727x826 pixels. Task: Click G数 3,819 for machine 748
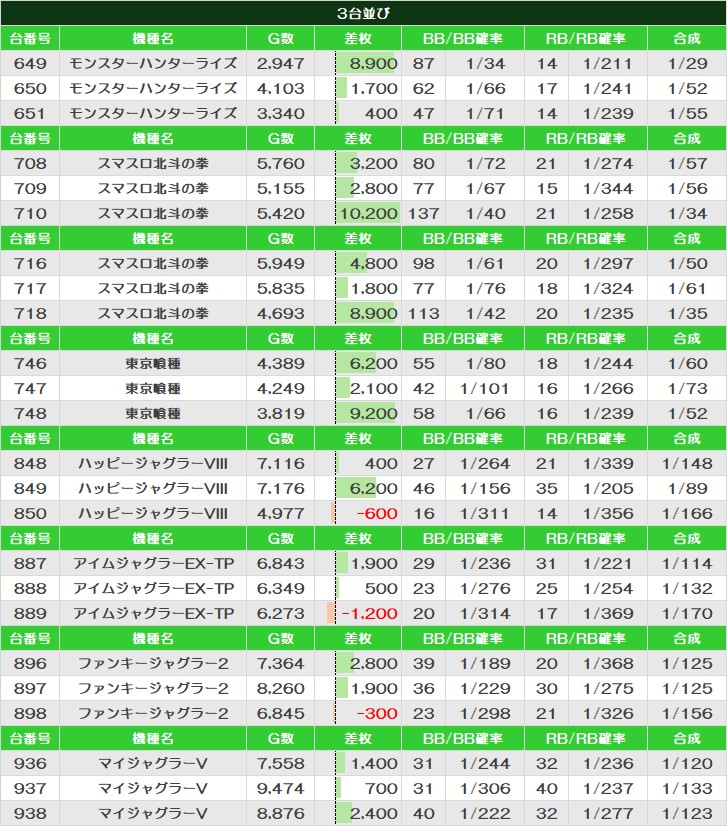[281, 414]
